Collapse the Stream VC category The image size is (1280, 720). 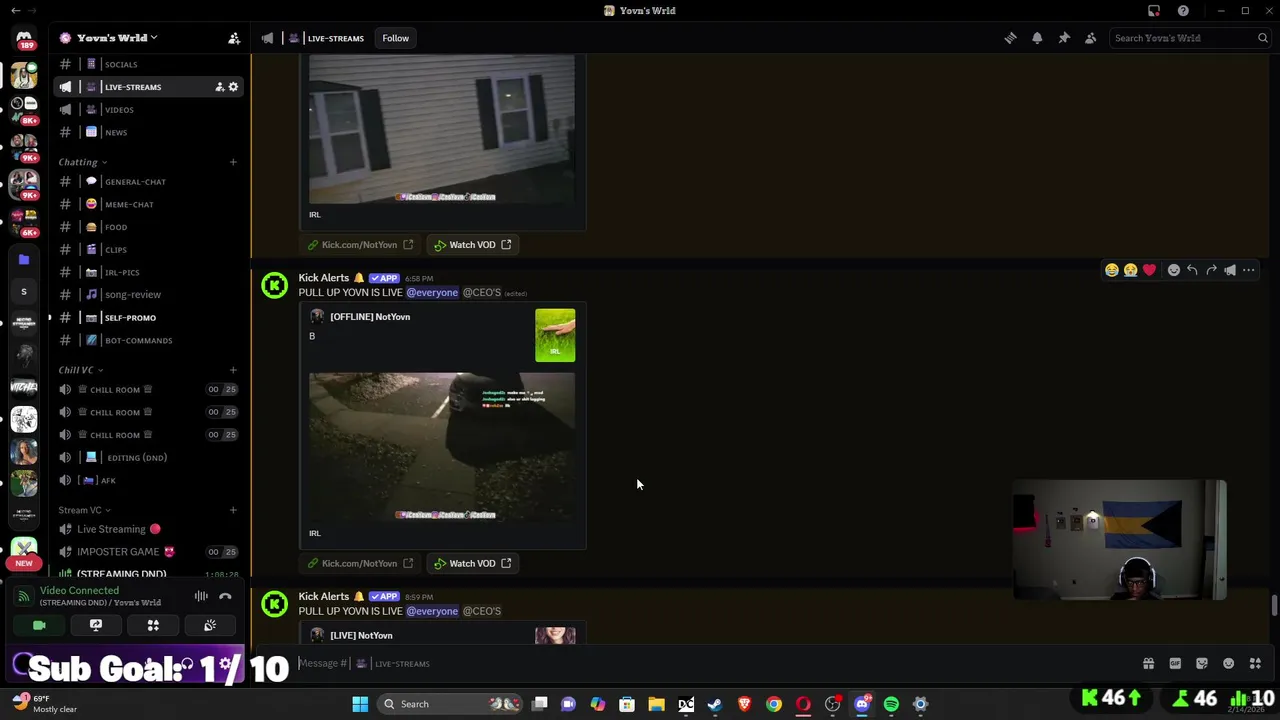click(84, 510)
